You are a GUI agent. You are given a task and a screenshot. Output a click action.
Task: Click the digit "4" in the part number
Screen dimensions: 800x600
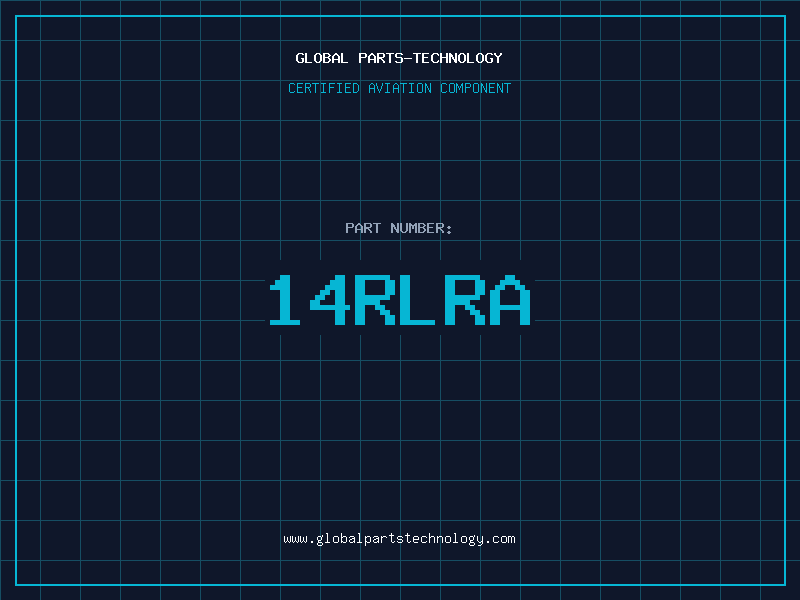[330, 300]
